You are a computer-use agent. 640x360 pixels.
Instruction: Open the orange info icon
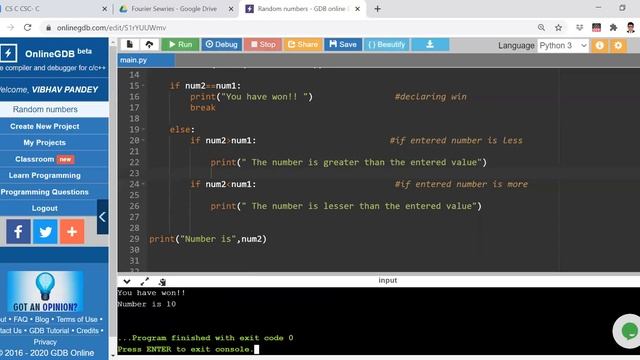tap(599, 45)
